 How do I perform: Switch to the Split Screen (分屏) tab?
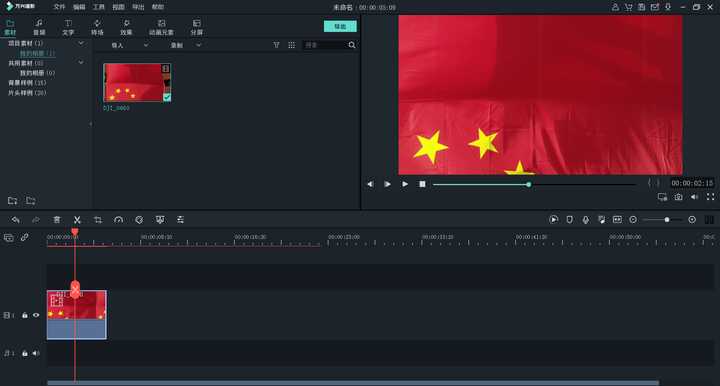[x=197, y=27]
